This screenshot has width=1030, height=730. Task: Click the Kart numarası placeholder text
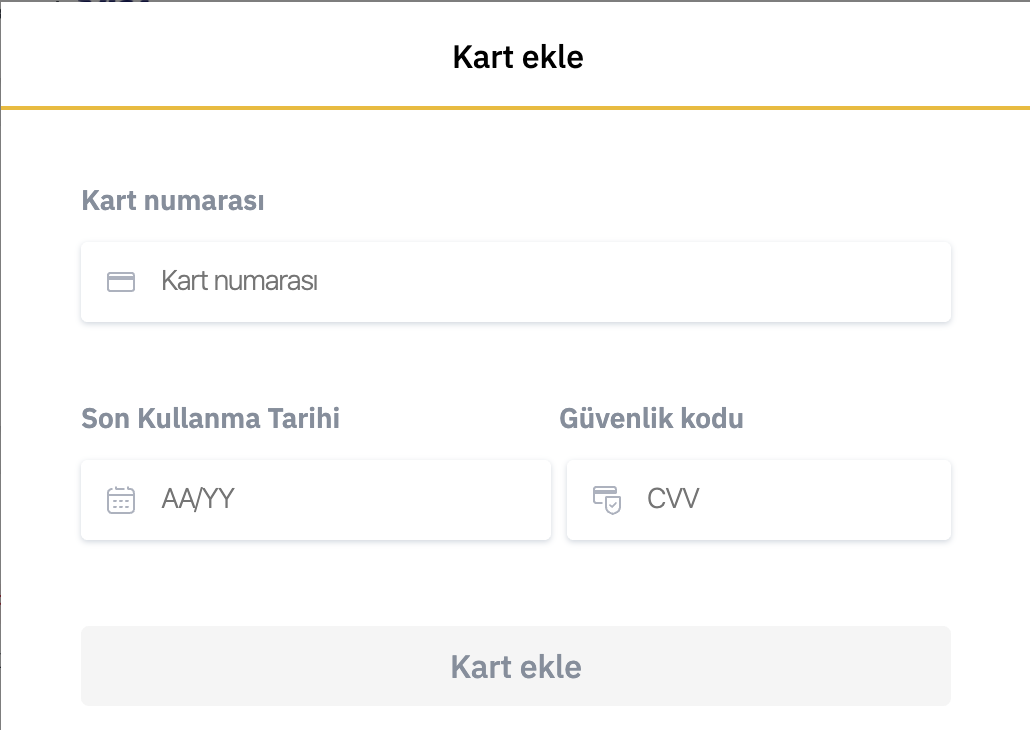point(239,282)
